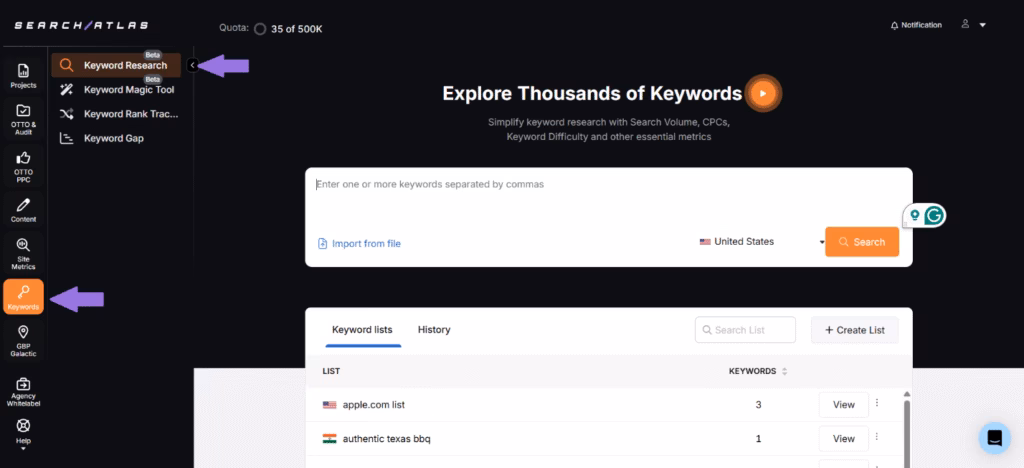The image size is (1024, 468).
Task: Click Create List button
Action: tap(855, 330)
